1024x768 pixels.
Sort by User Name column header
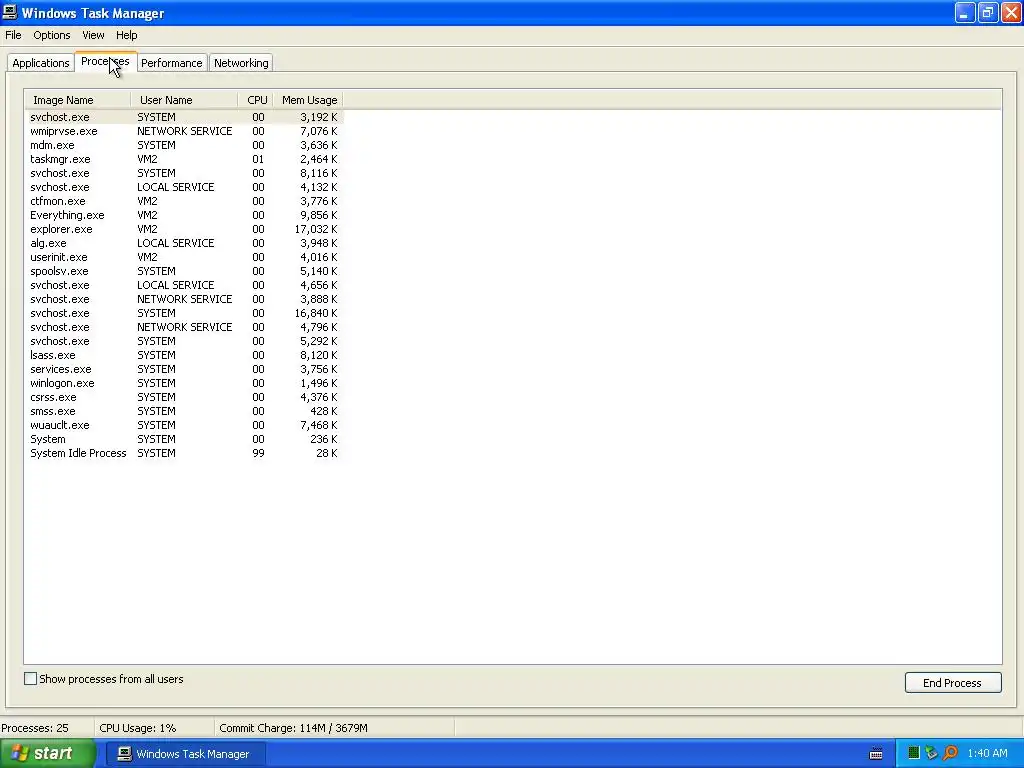click(x=185, y=100)
